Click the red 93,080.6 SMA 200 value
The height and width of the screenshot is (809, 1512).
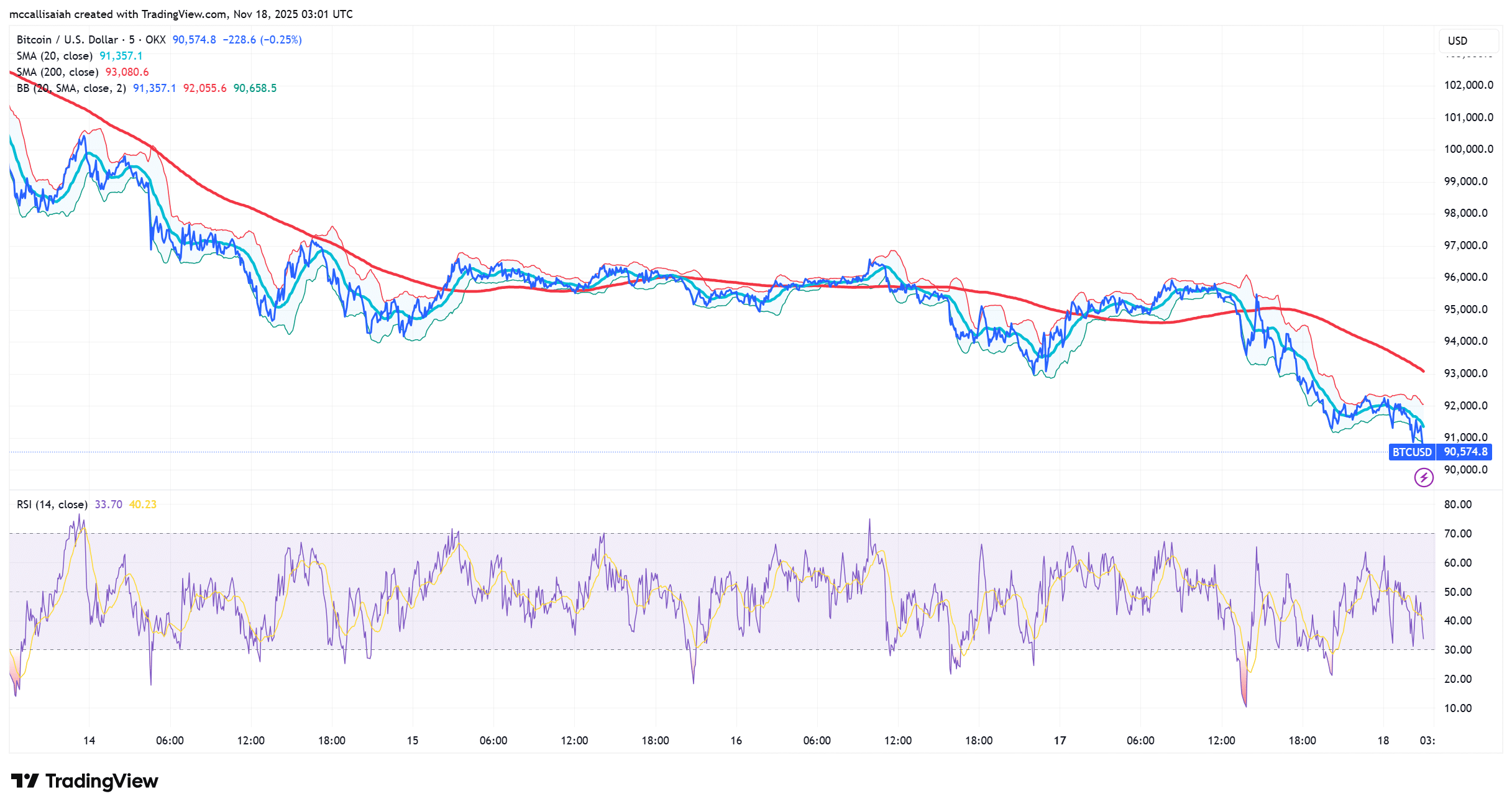point(127,72)
